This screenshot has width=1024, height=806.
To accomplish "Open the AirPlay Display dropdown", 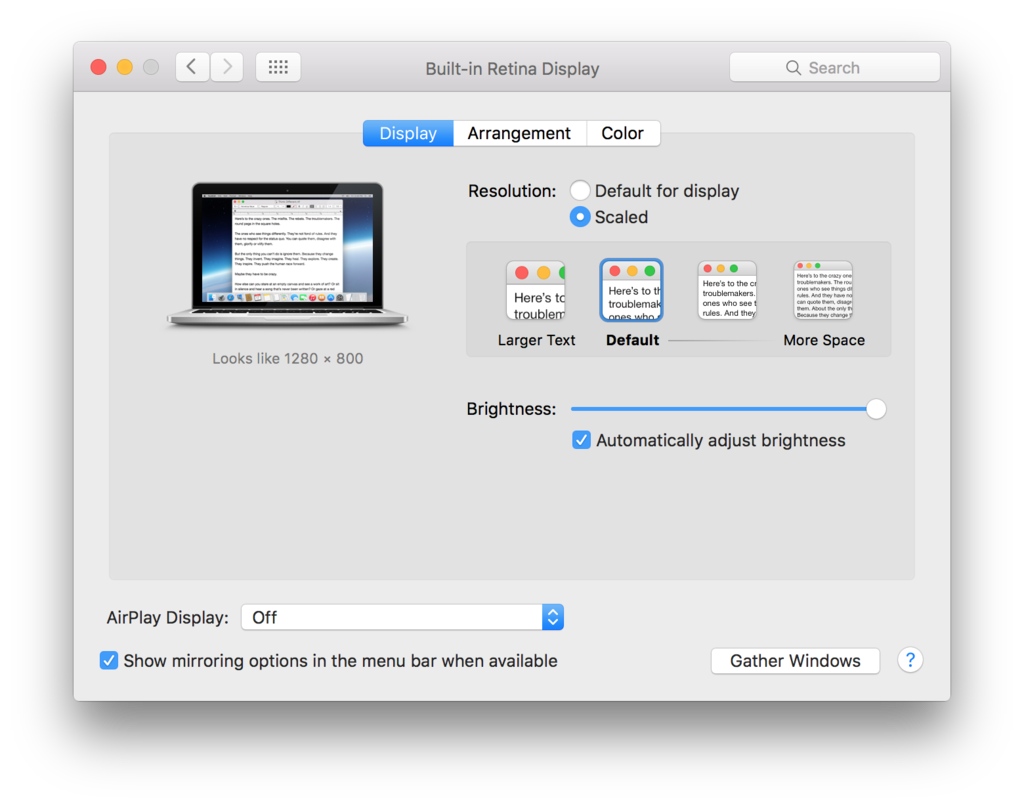I will pos(402,617).
